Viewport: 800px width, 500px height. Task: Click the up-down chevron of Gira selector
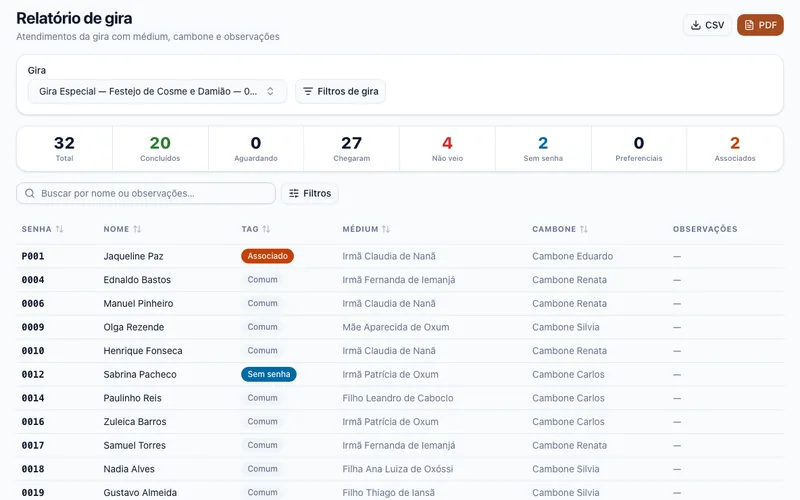270,91
